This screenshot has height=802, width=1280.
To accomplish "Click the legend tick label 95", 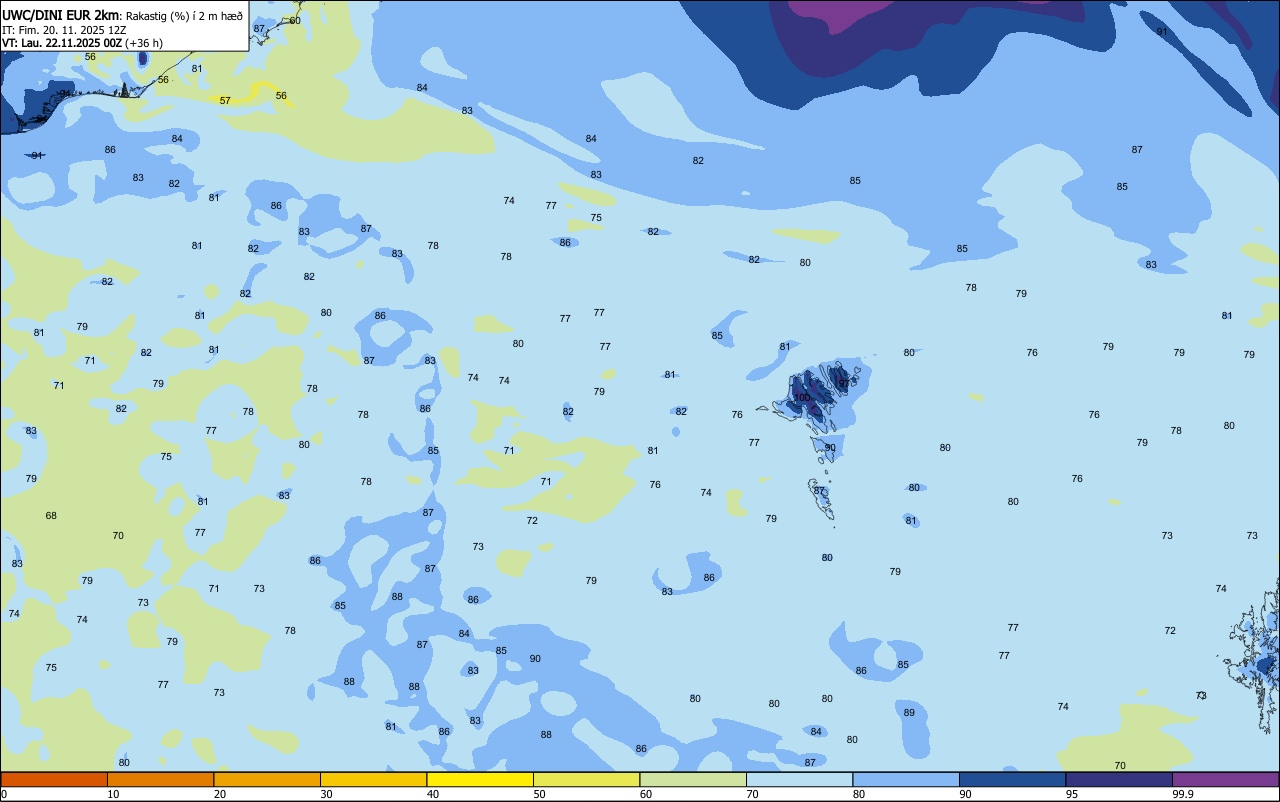I will tap(1072, 794).
